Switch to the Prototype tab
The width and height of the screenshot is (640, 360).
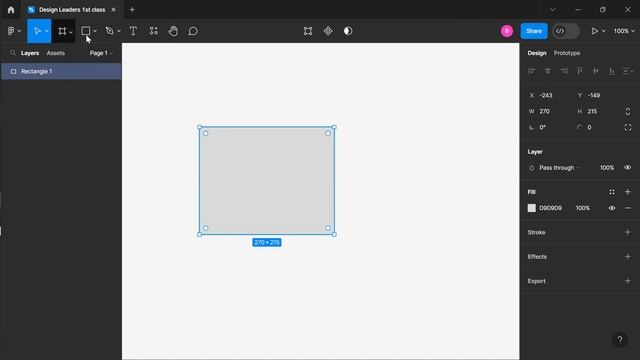click(x=567, y=53)
